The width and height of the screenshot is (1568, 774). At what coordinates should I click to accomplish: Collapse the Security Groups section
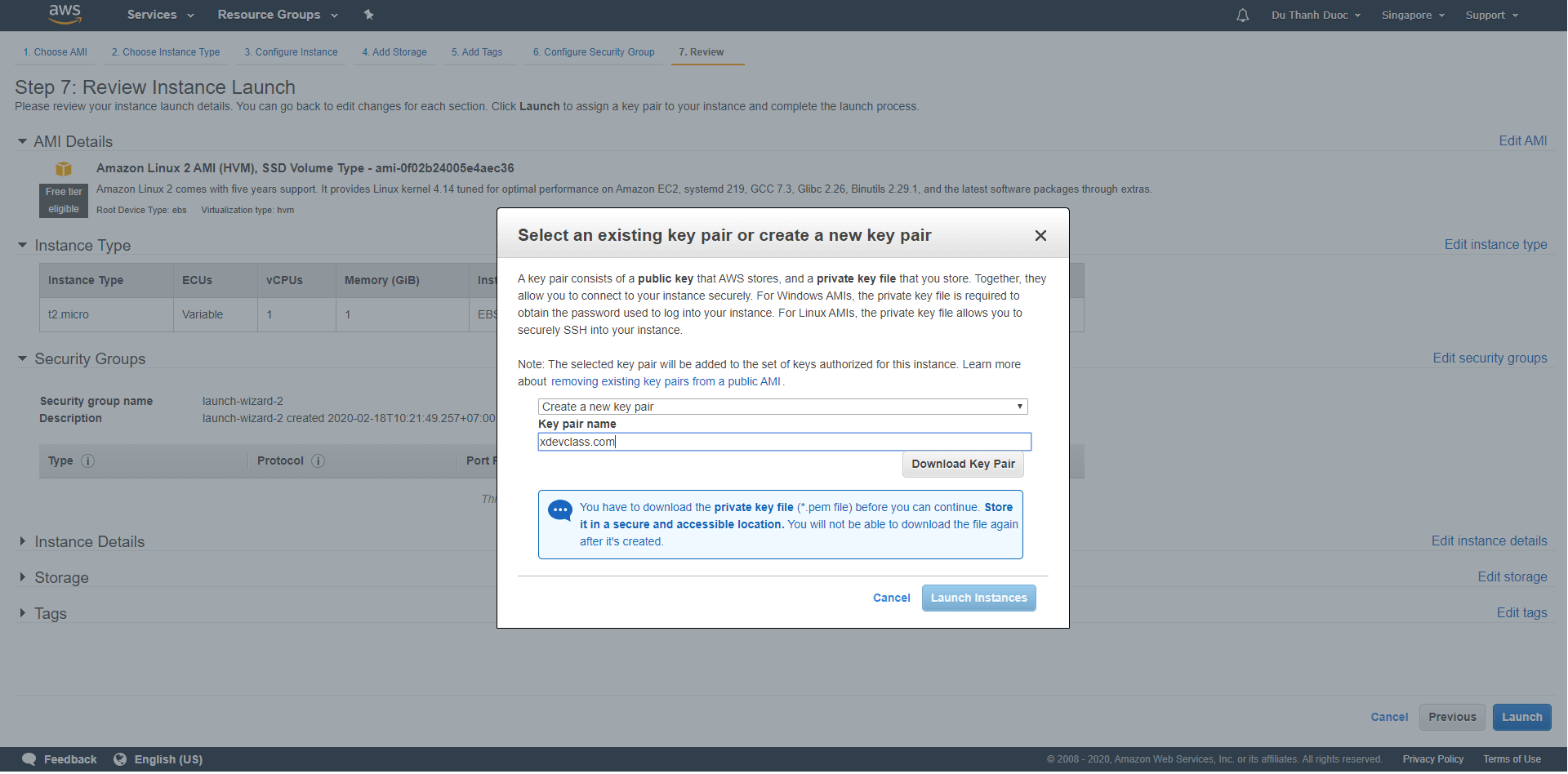click(22, 358)
